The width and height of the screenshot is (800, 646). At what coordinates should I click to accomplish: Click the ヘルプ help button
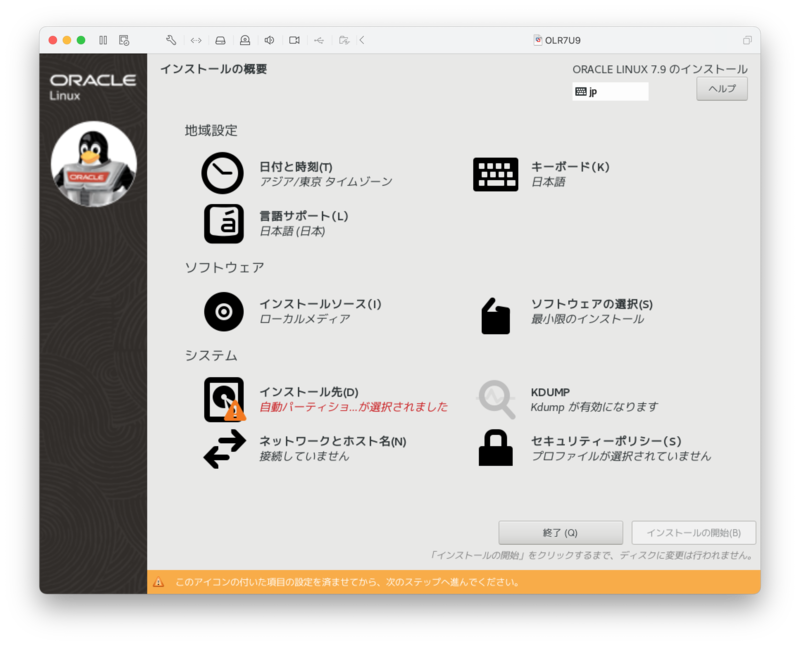click(x=722, y=89)
